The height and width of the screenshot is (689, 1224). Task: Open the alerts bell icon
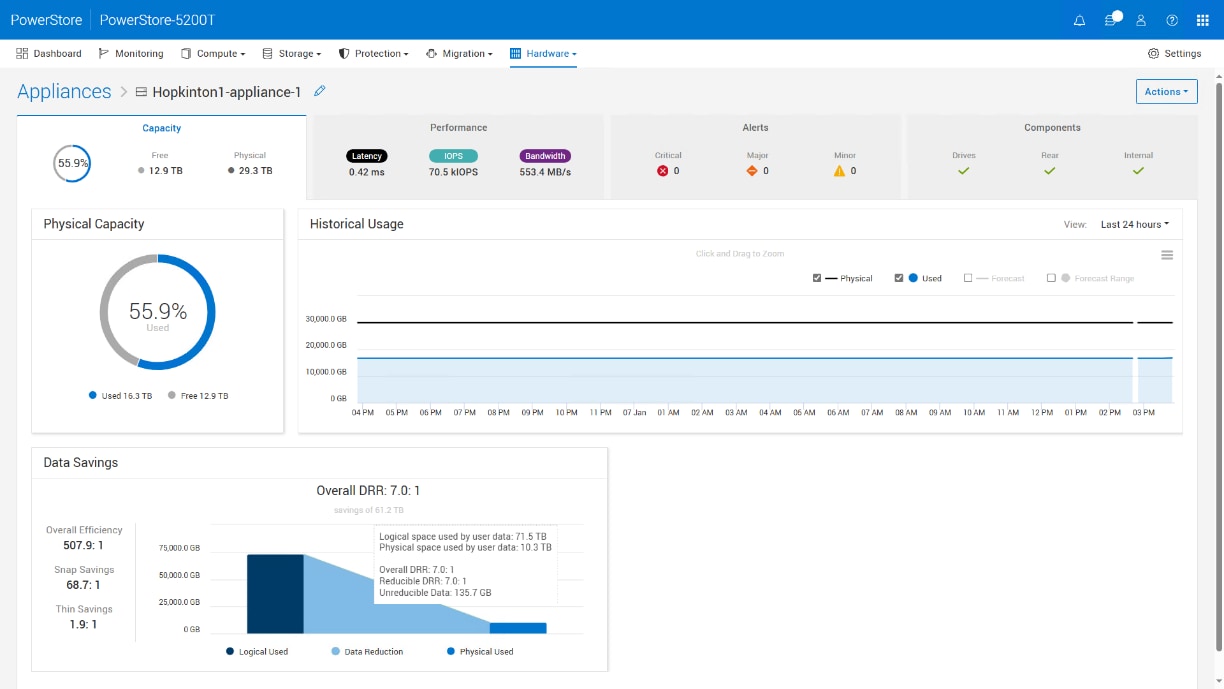(1080, 20)
